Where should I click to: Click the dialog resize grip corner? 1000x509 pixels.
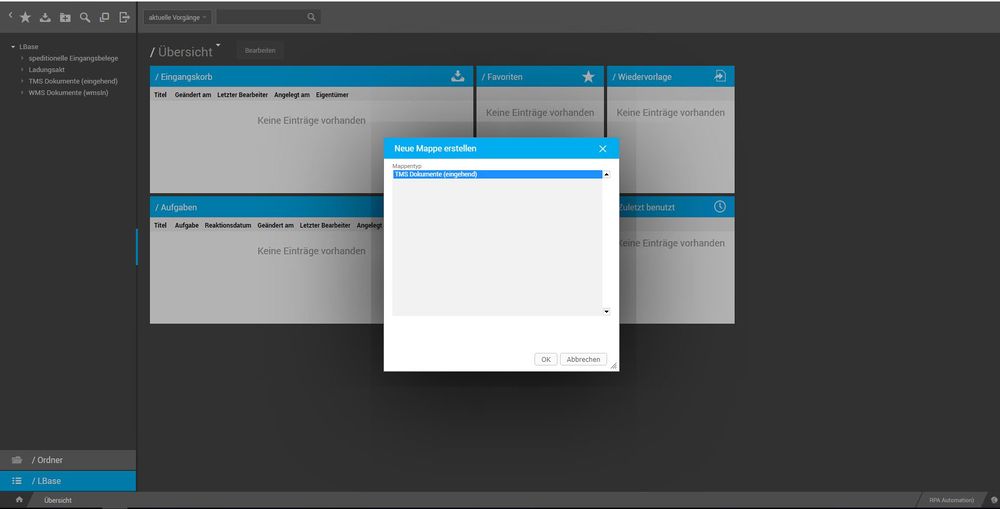click(x=614, y=366)
